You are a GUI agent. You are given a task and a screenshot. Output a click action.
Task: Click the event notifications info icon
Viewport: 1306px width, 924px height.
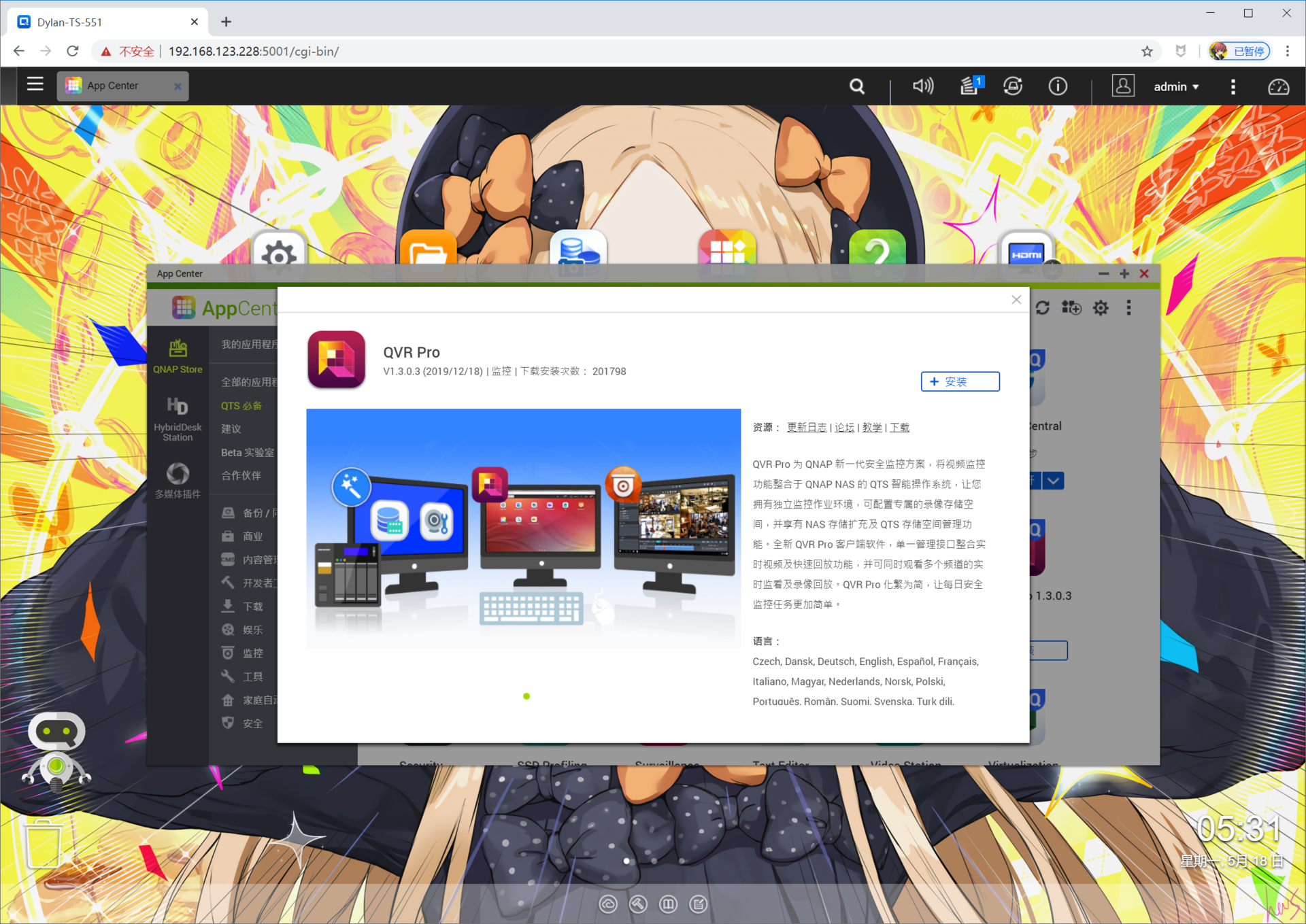point(1058,86)
